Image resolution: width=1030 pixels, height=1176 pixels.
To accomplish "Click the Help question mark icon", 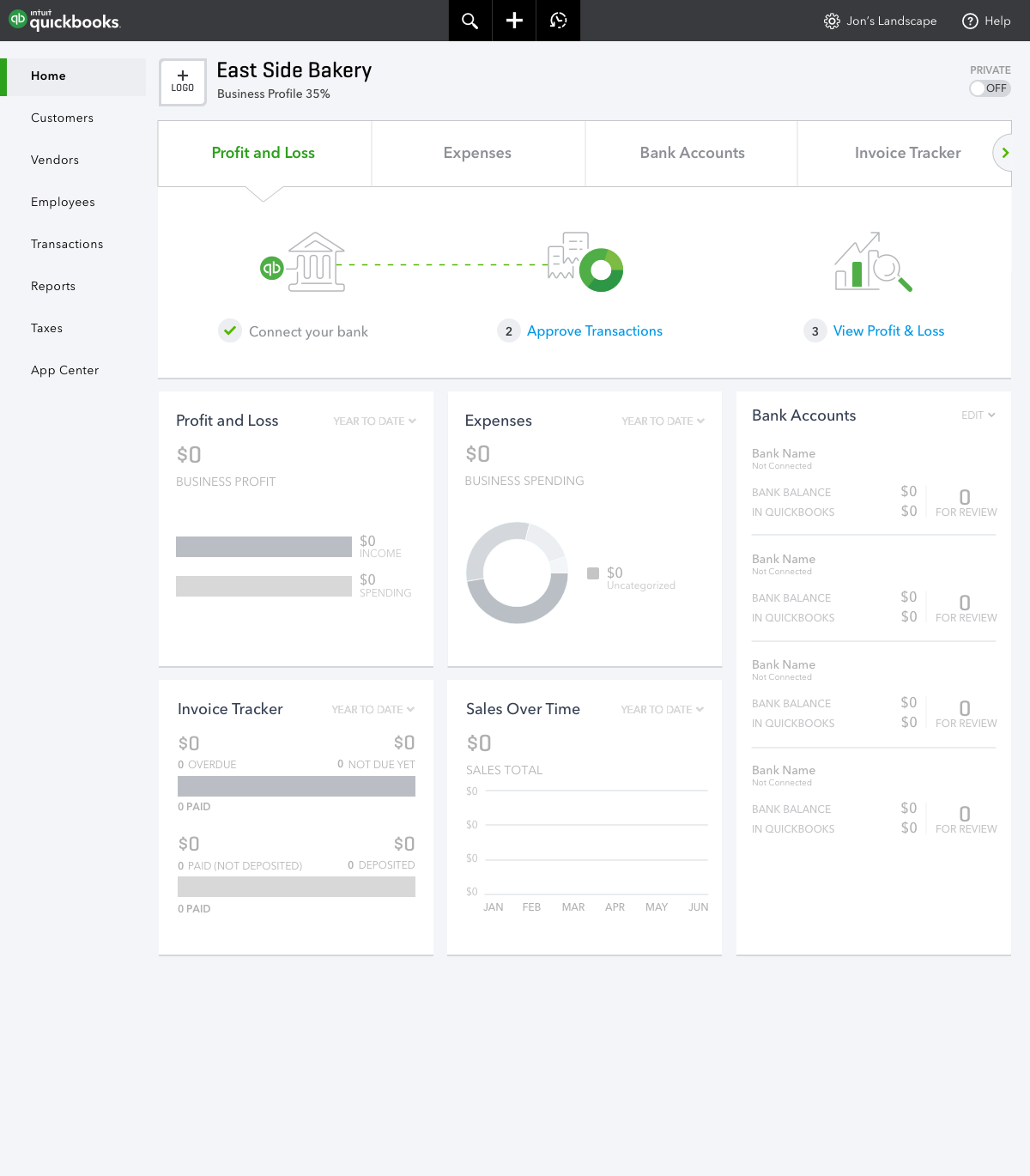I will coord(970,21).
